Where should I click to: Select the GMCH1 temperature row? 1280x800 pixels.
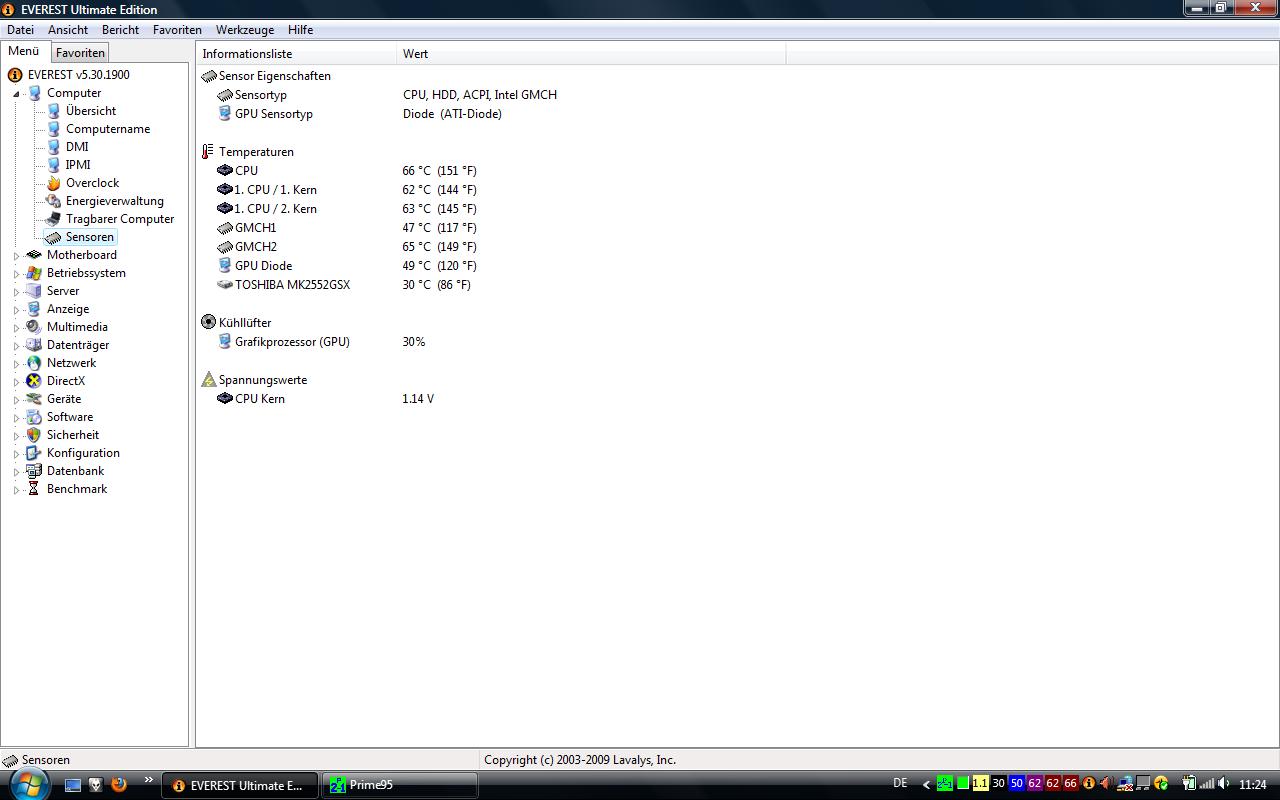point(346,228)
